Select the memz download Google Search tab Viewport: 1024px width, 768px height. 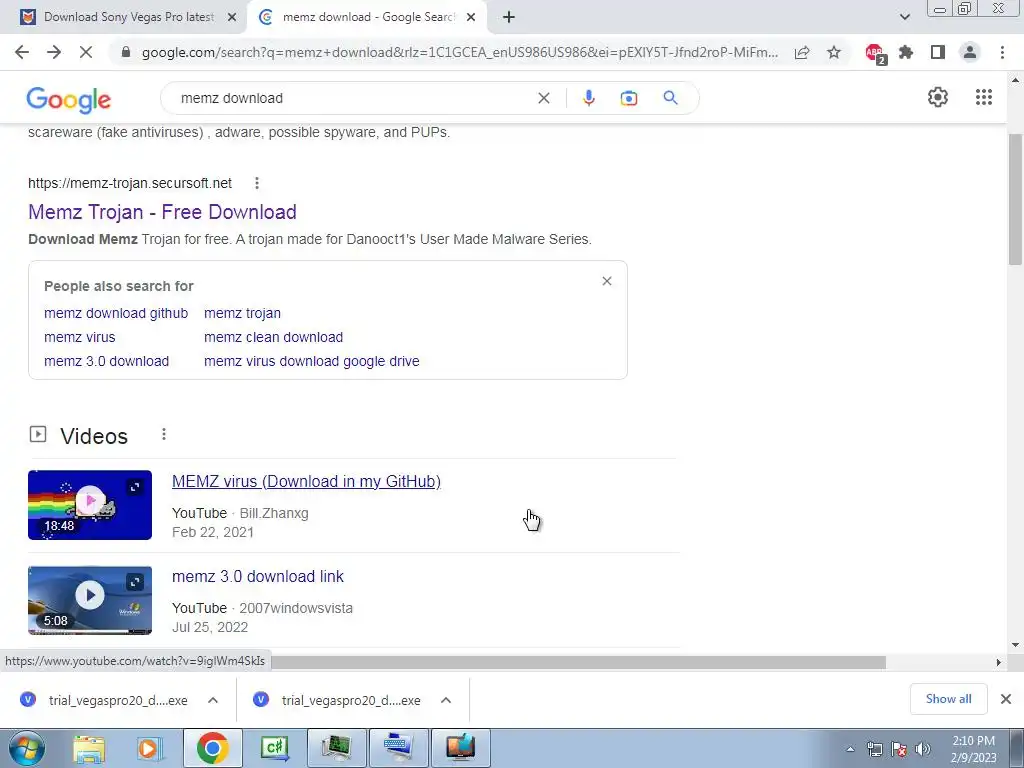pyautogui.click(x=367, y=18)
